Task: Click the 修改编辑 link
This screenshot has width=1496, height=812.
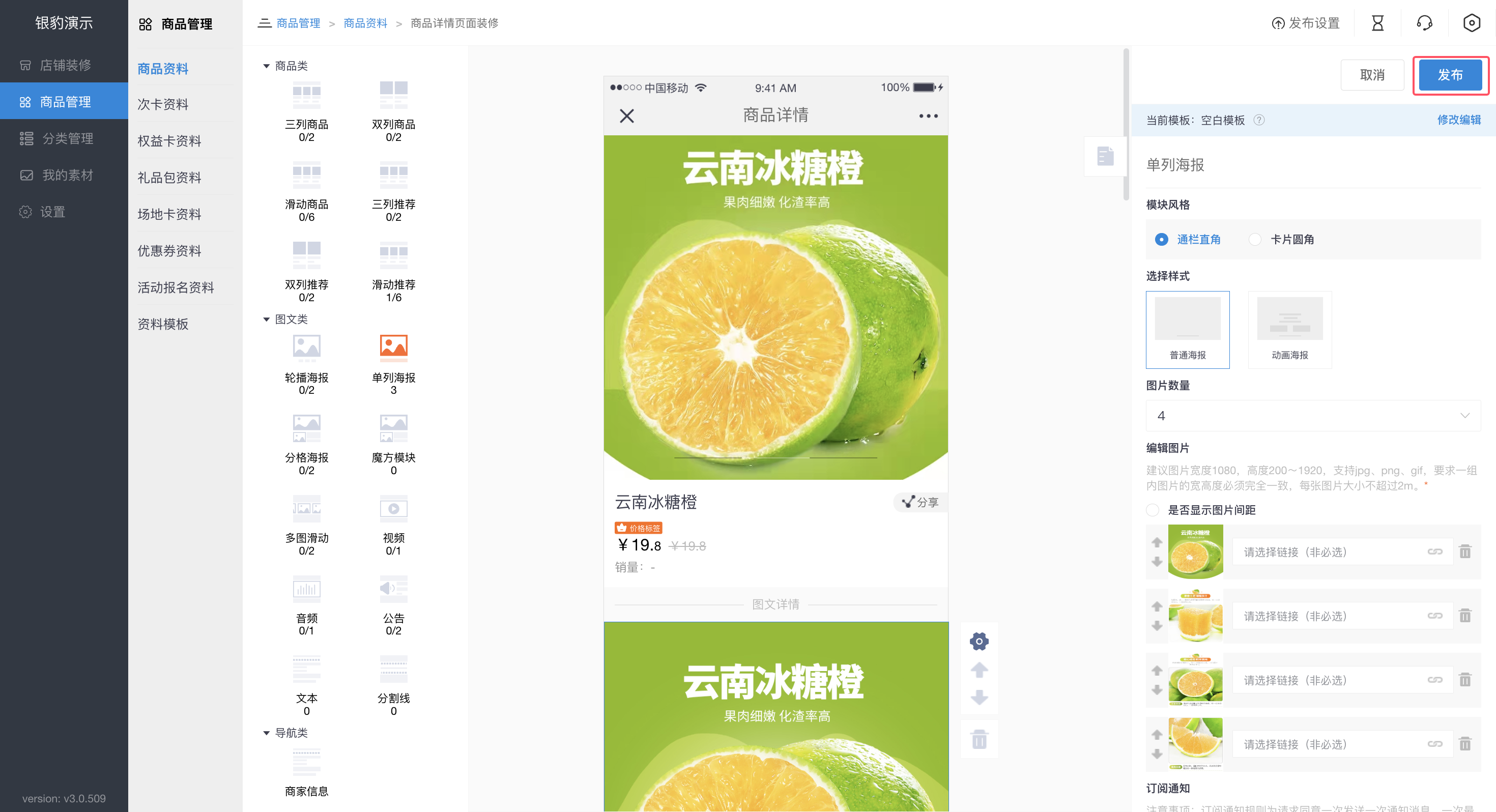Action: click(x=1459, y=120)
